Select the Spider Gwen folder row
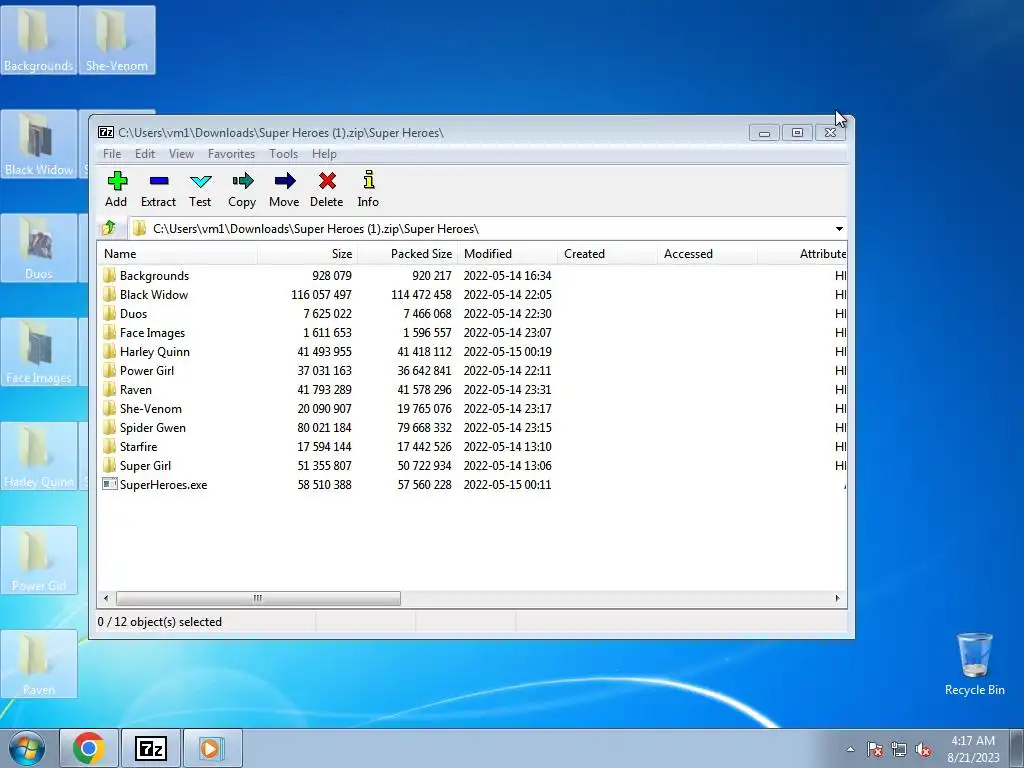 [472, 427]
